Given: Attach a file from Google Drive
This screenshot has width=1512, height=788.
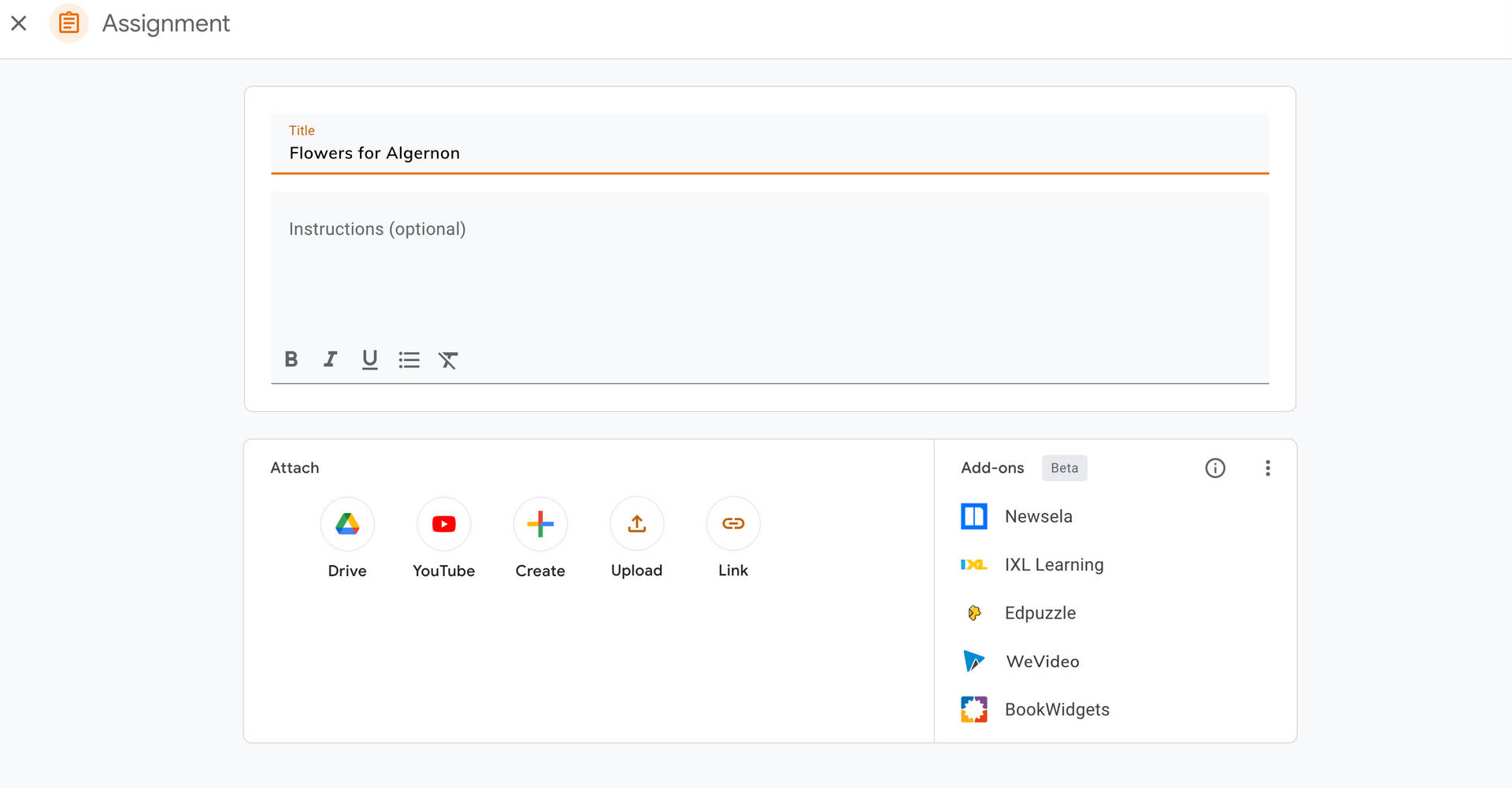Looking at the screenshot, I should (347, 524).
